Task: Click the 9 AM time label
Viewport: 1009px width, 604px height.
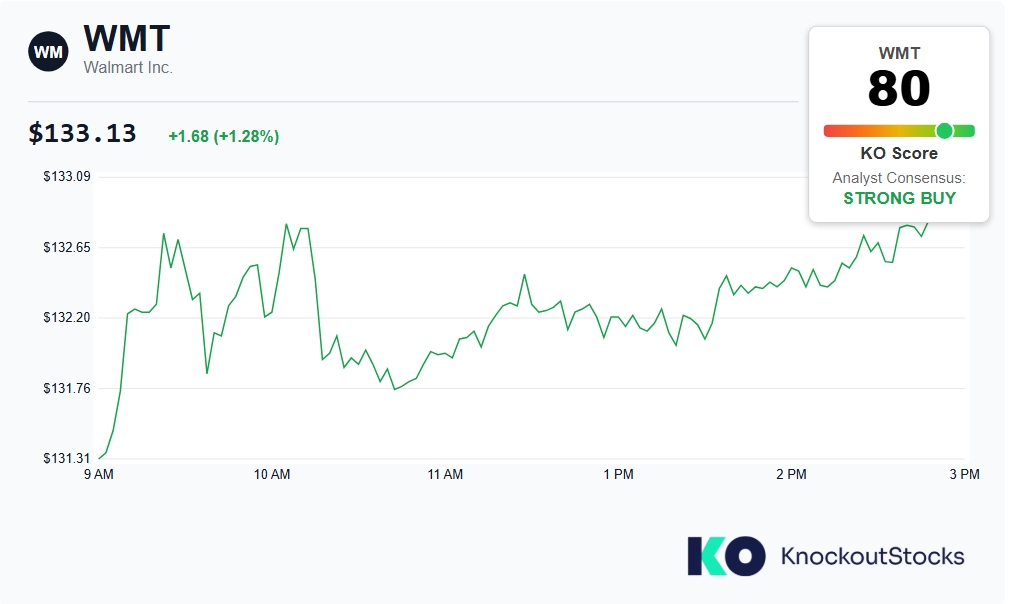Action: 98,475
